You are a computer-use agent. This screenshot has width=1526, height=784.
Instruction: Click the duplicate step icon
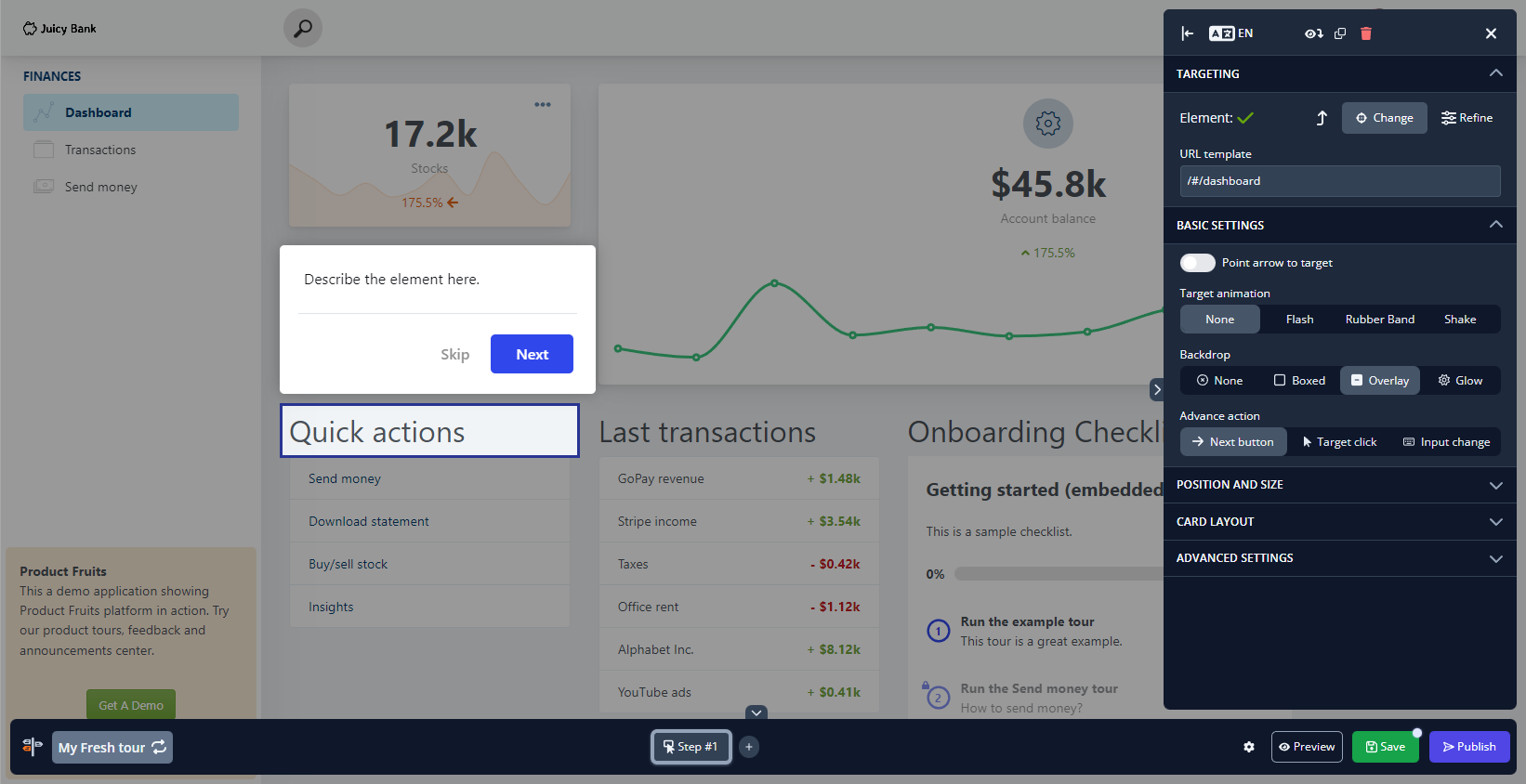(1340, 33)
